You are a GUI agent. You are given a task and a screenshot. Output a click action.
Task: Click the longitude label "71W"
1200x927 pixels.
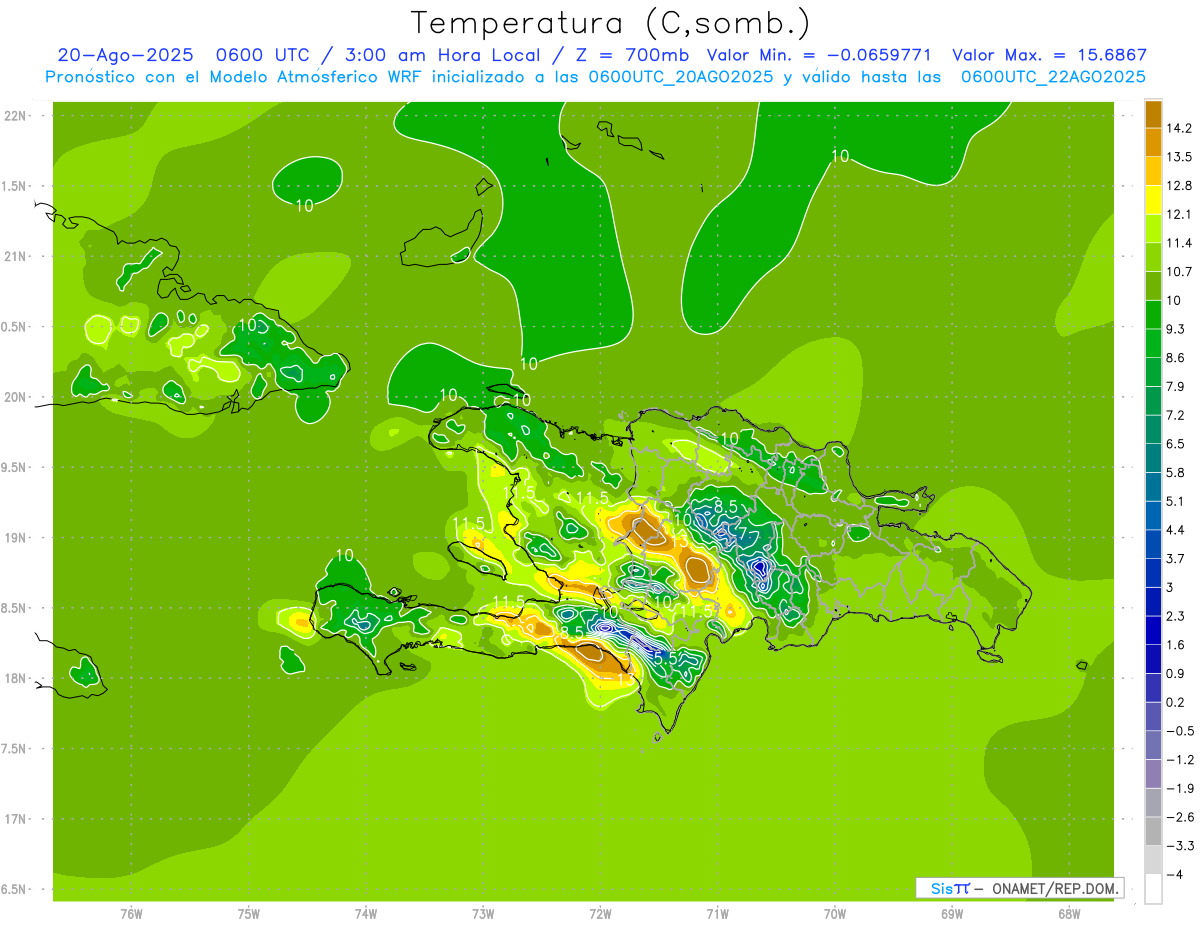(x=717, y=913)
